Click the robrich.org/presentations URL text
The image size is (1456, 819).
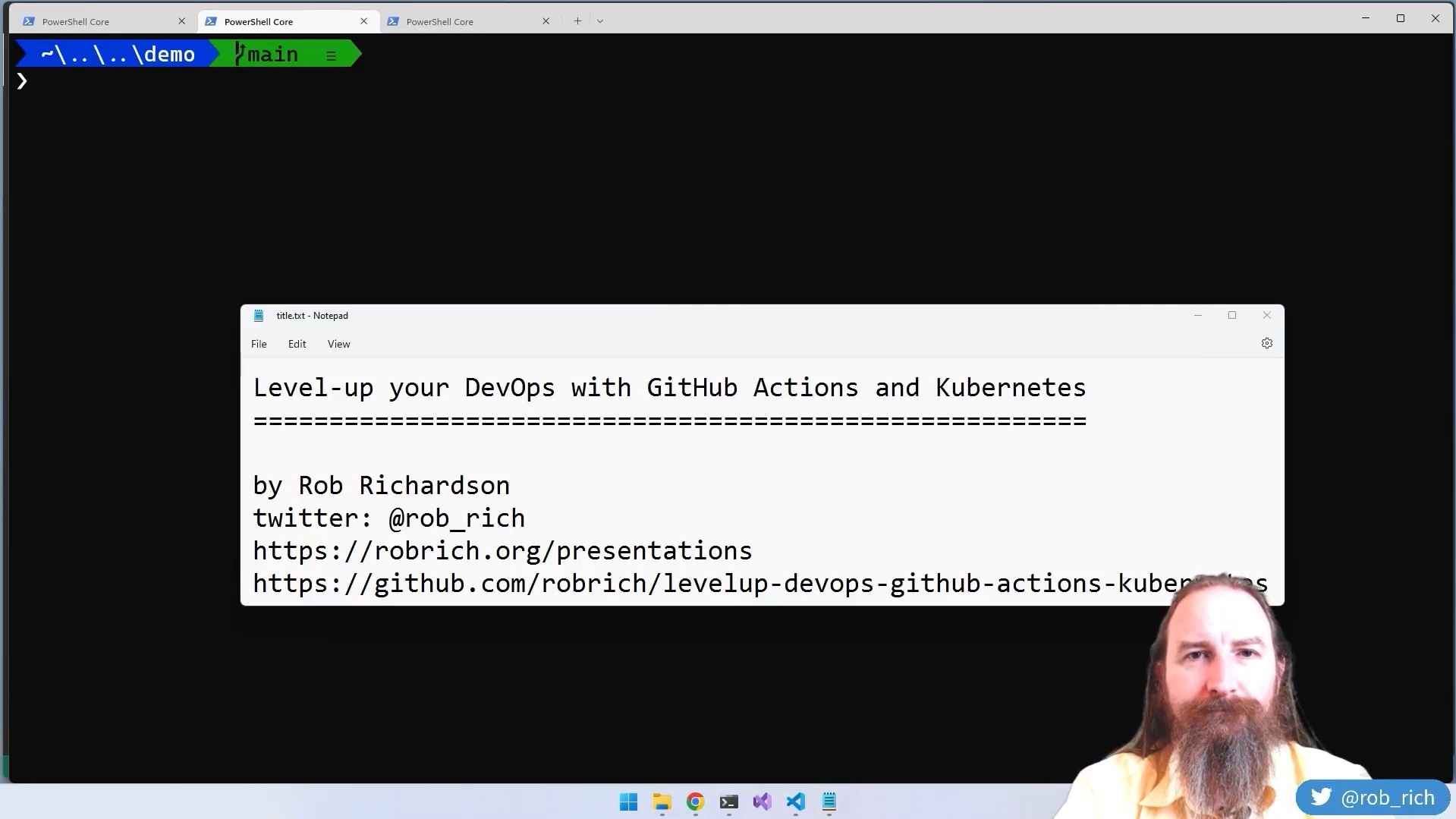[502, 551]
